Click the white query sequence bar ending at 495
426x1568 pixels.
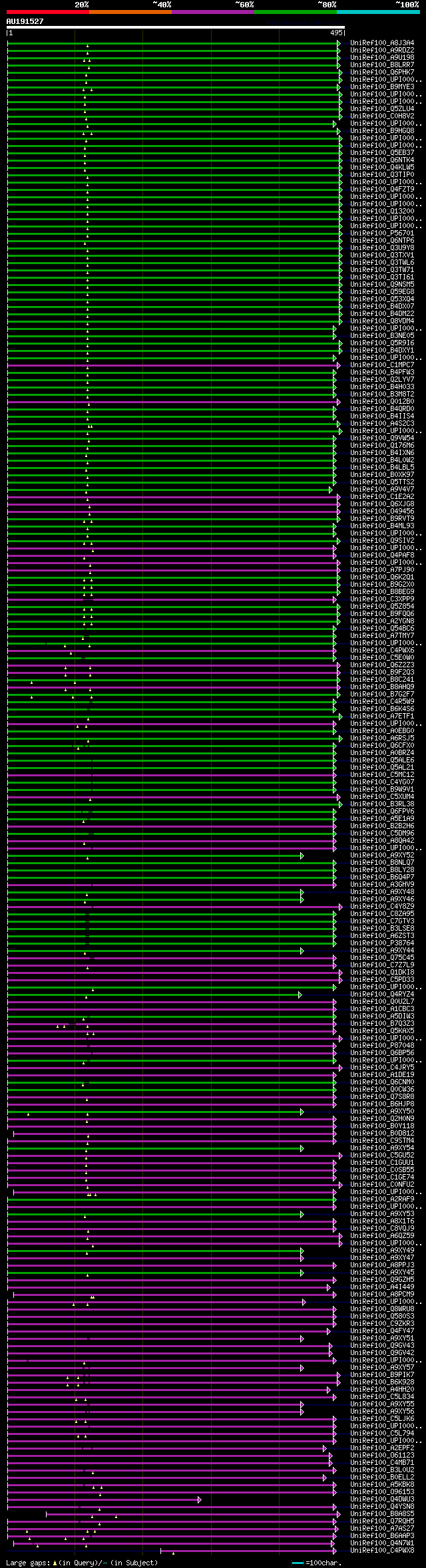coord(175,27)
